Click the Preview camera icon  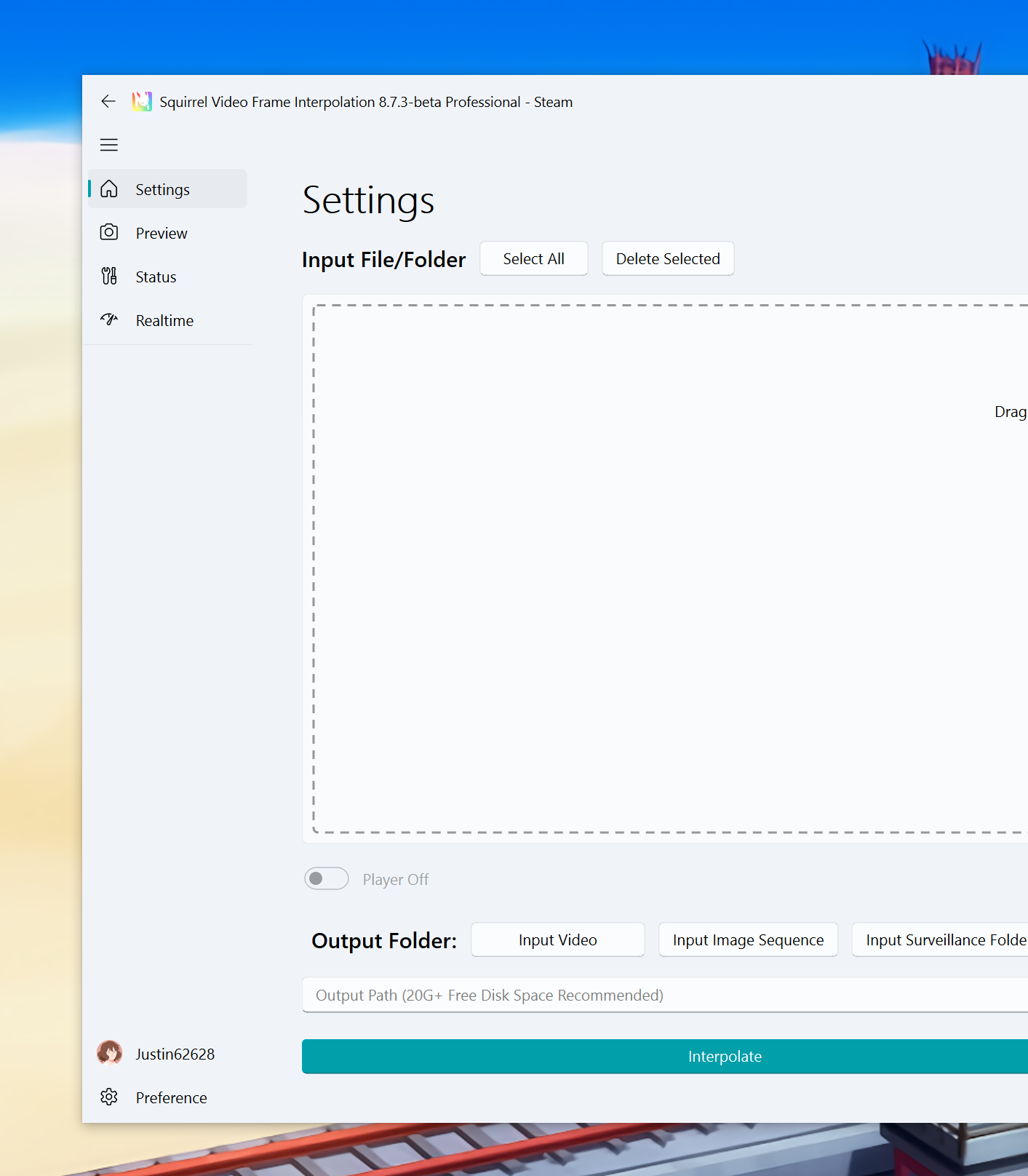(109, 233)
